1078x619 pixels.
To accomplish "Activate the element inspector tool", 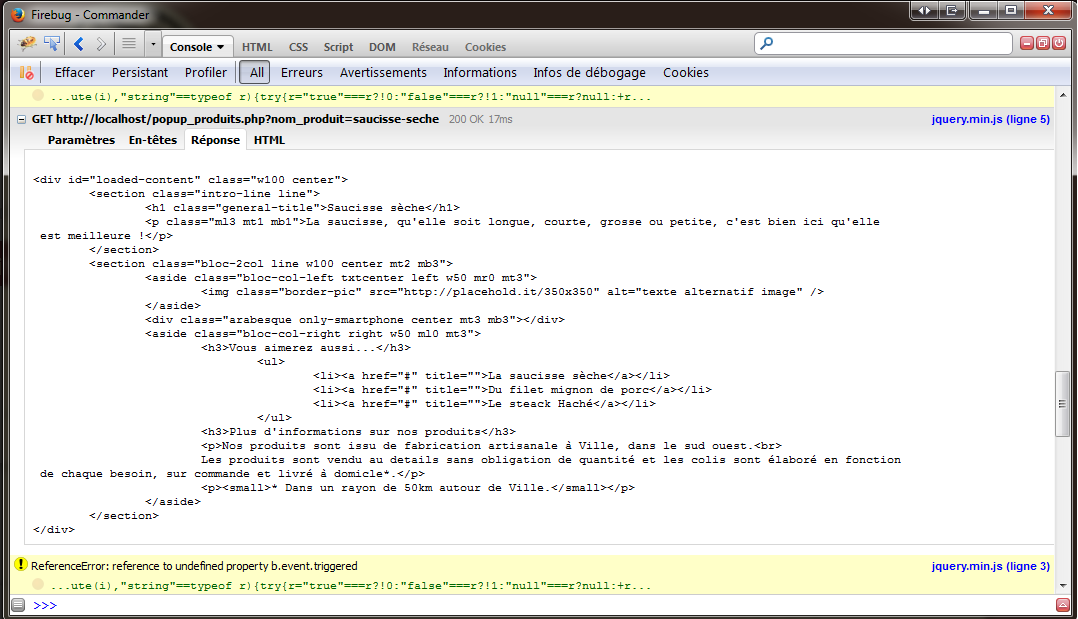I will tap(53, 45).
